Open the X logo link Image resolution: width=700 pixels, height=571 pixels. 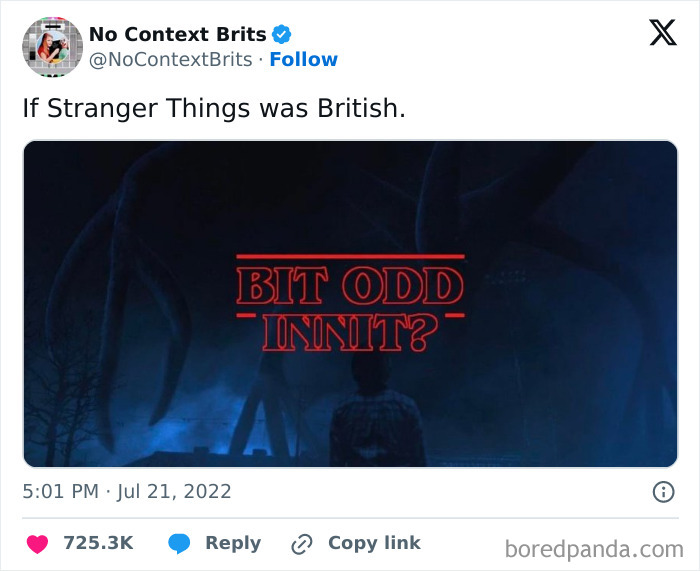click(662, 34)
